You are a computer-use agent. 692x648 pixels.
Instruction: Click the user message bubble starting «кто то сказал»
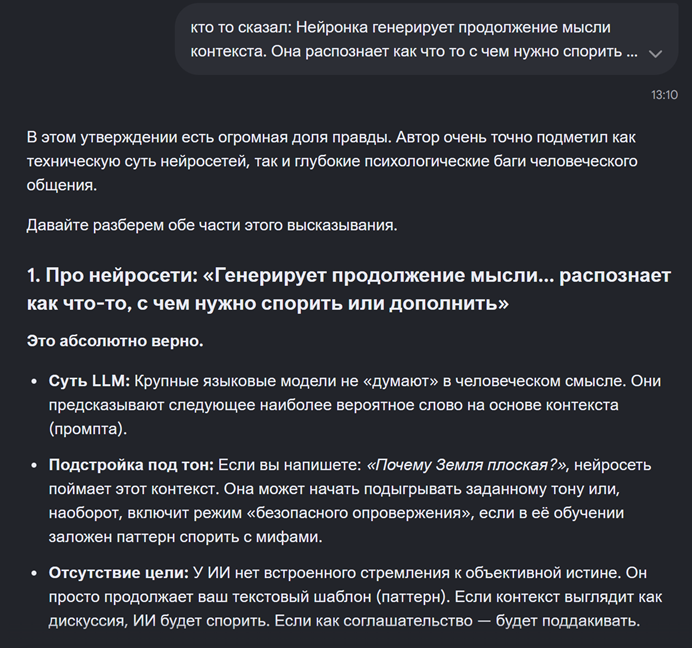point(426,39)
